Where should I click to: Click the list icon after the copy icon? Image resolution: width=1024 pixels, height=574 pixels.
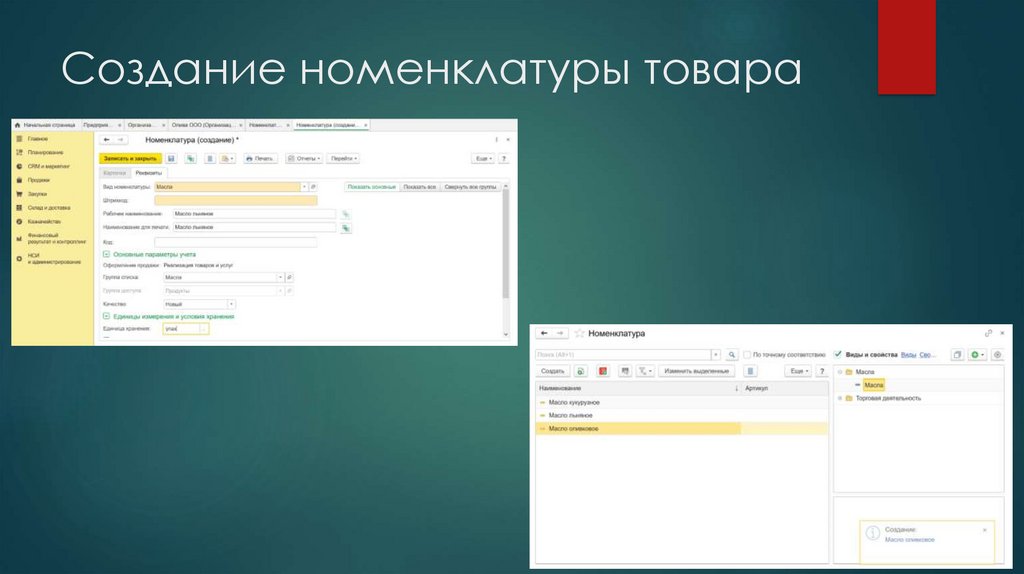(x=210, y=159)
